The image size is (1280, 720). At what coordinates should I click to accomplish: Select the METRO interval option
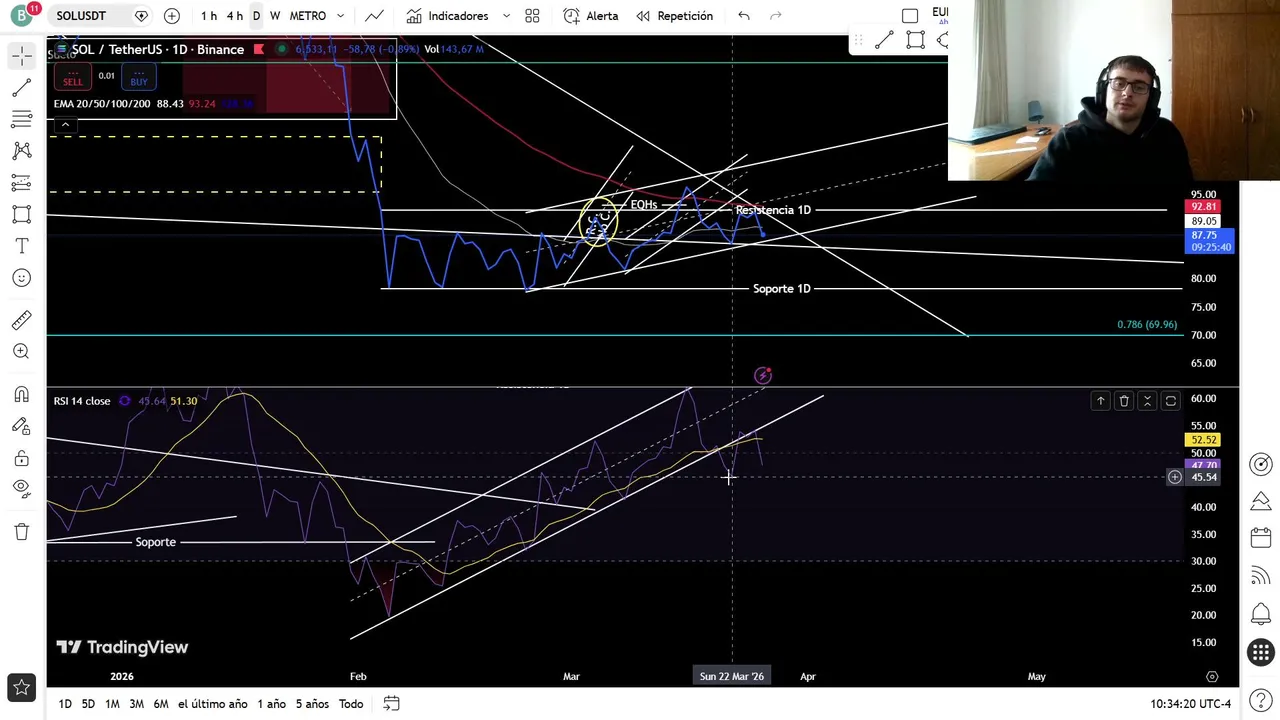(x=307, y=16)
